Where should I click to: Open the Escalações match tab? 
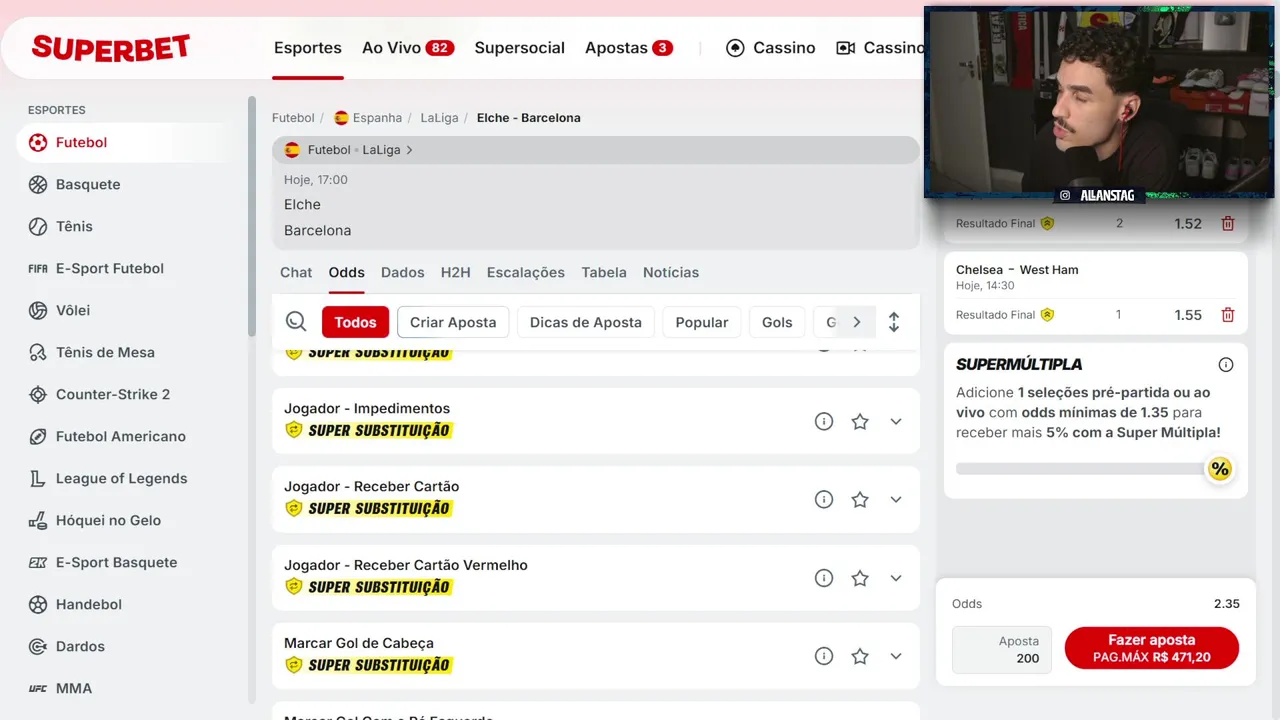point(526,273)
